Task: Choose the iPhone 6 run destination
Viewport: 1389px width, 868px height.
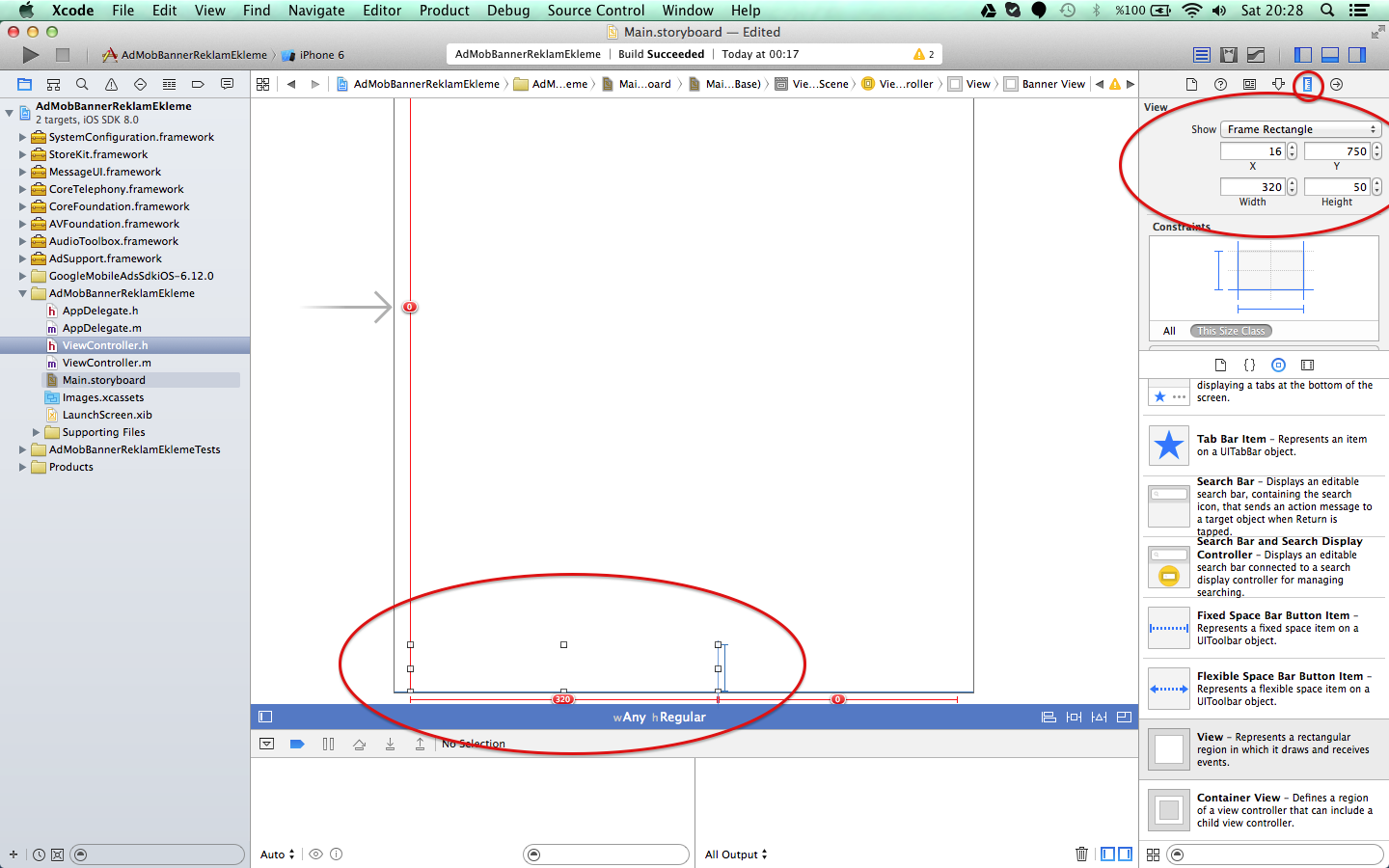Action: pos(313,55)
